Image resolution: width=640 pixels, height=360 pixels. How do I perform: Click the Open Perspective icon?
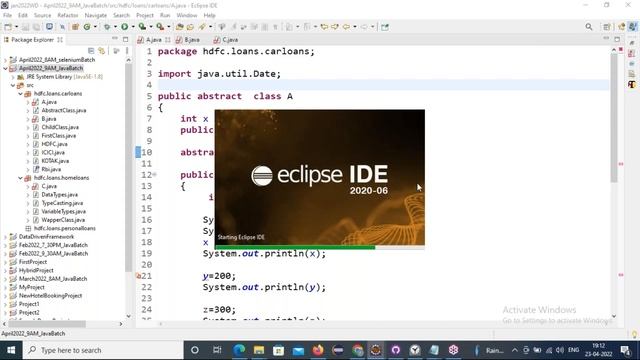(x=607, y=27)
